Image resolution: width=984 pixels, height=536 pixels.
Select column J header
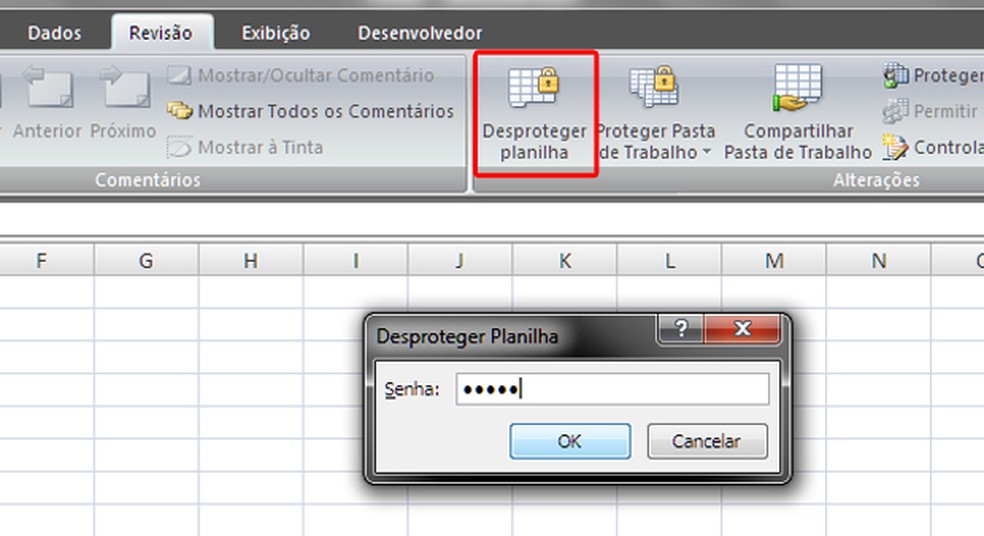point(460,260)
